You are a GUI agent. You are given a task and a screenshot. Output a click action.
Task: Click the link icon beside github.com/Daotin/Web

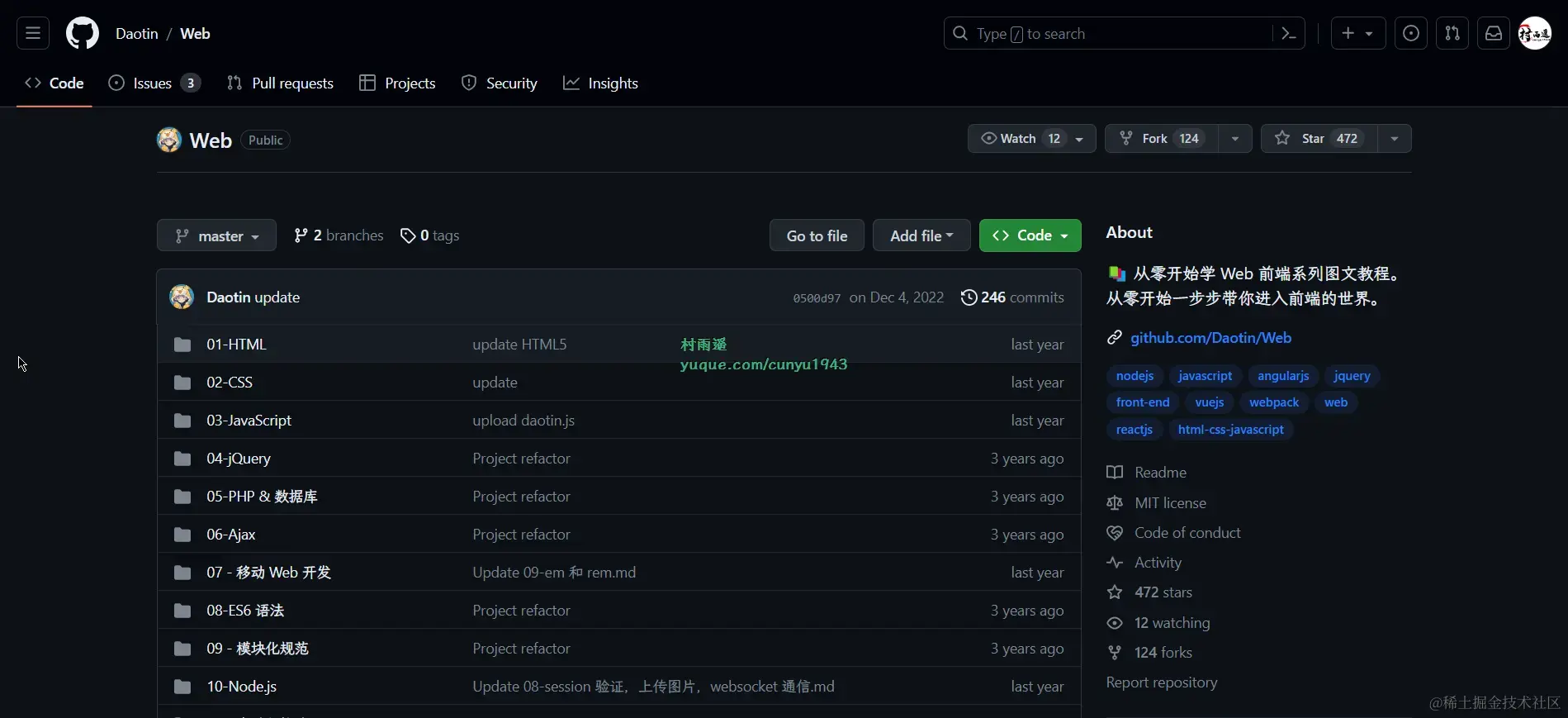click(1115, 338)
